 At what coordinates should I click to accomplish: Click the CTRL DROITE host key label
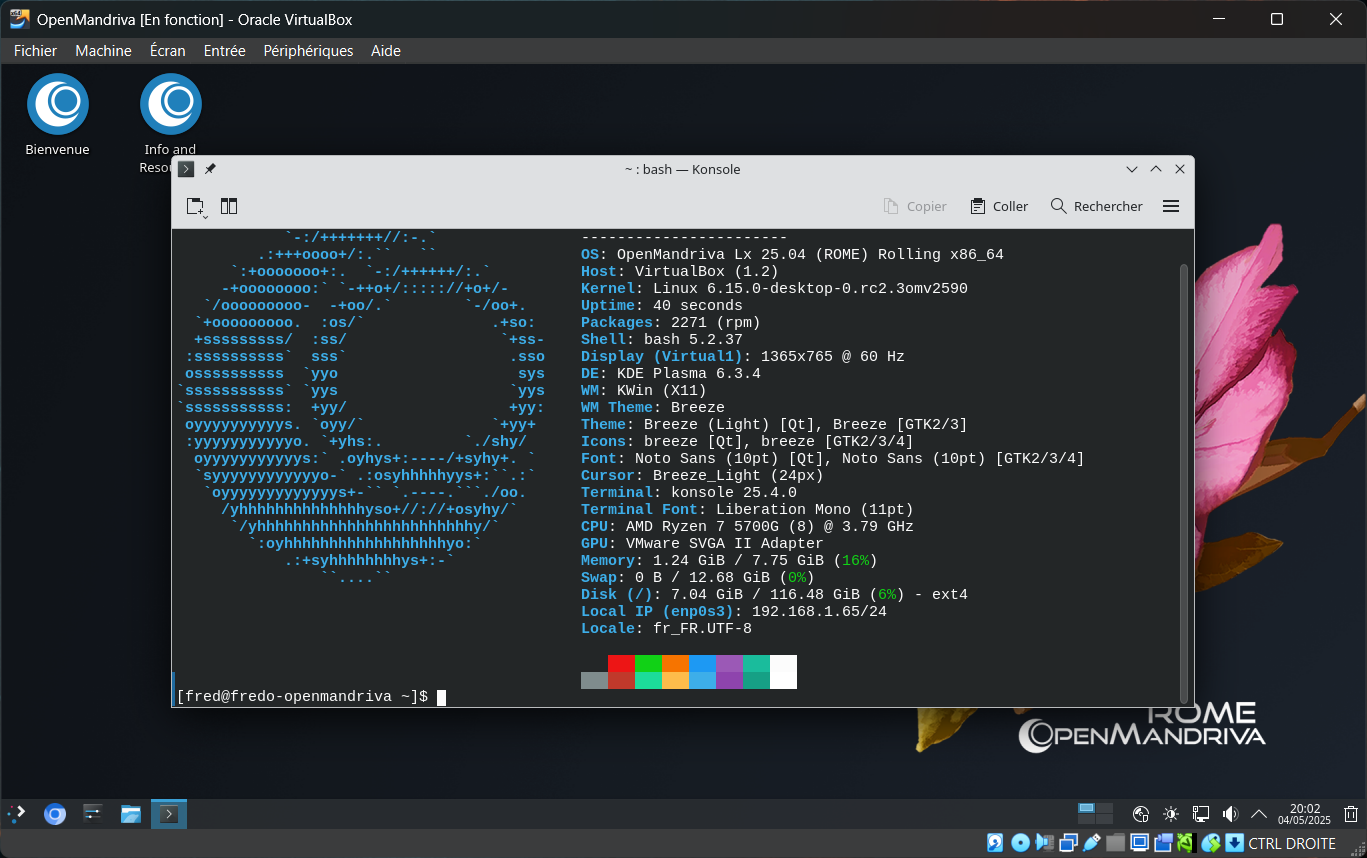(1292, 843)
